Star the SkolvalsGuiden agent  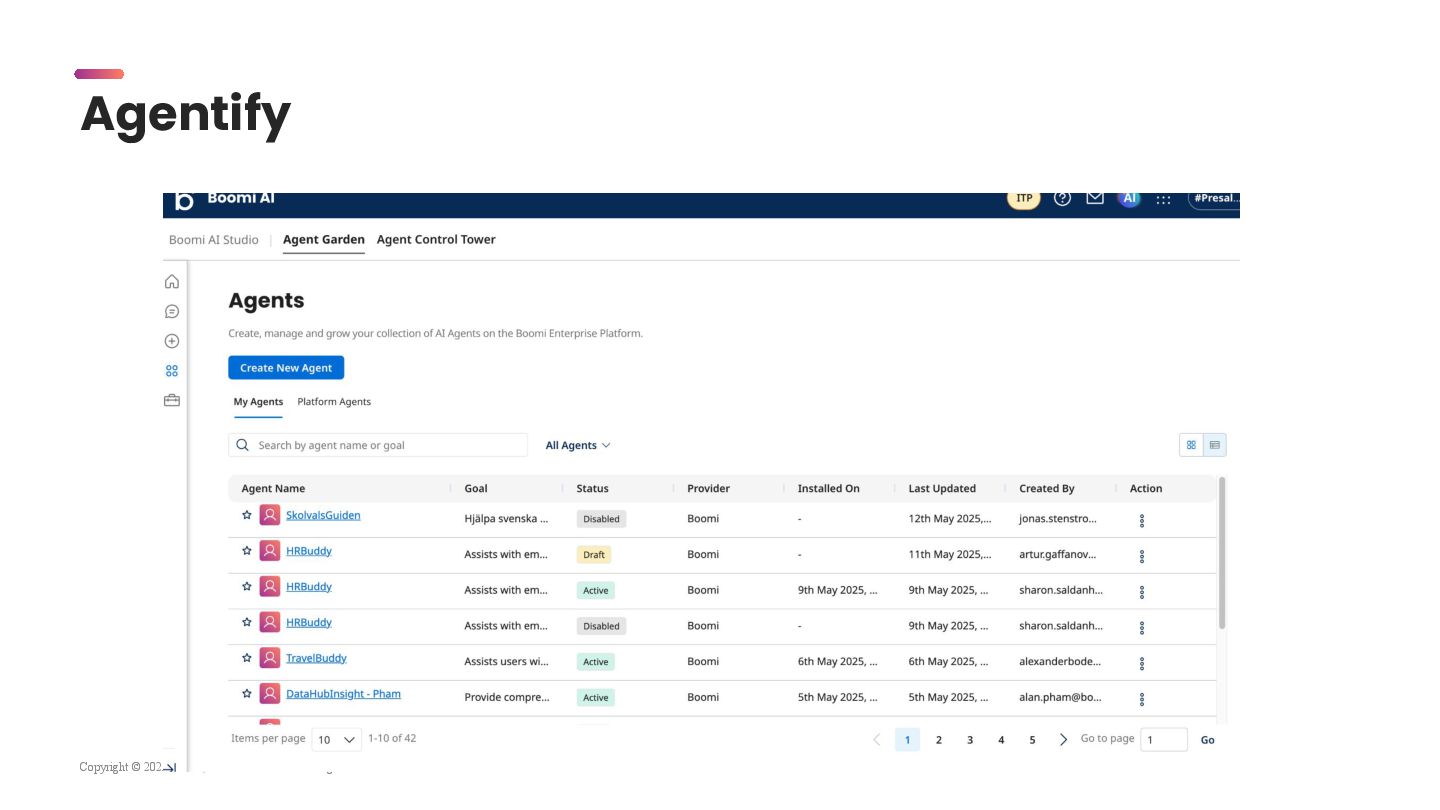pyautogui.click(x=247, y=515)
